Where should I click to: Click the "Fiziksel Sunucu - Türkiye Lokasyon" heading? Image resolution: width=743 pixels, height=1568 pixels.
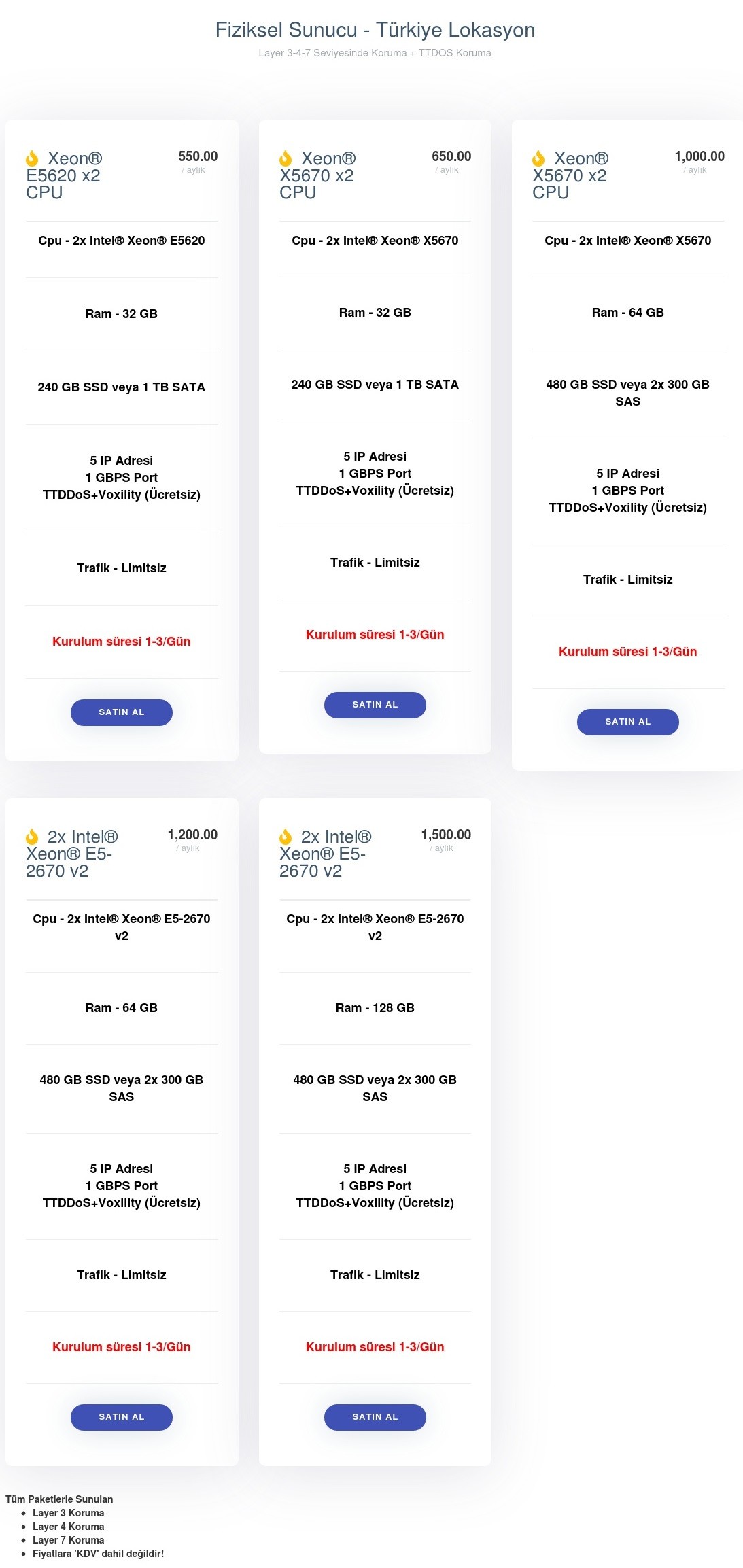point(375,30)
